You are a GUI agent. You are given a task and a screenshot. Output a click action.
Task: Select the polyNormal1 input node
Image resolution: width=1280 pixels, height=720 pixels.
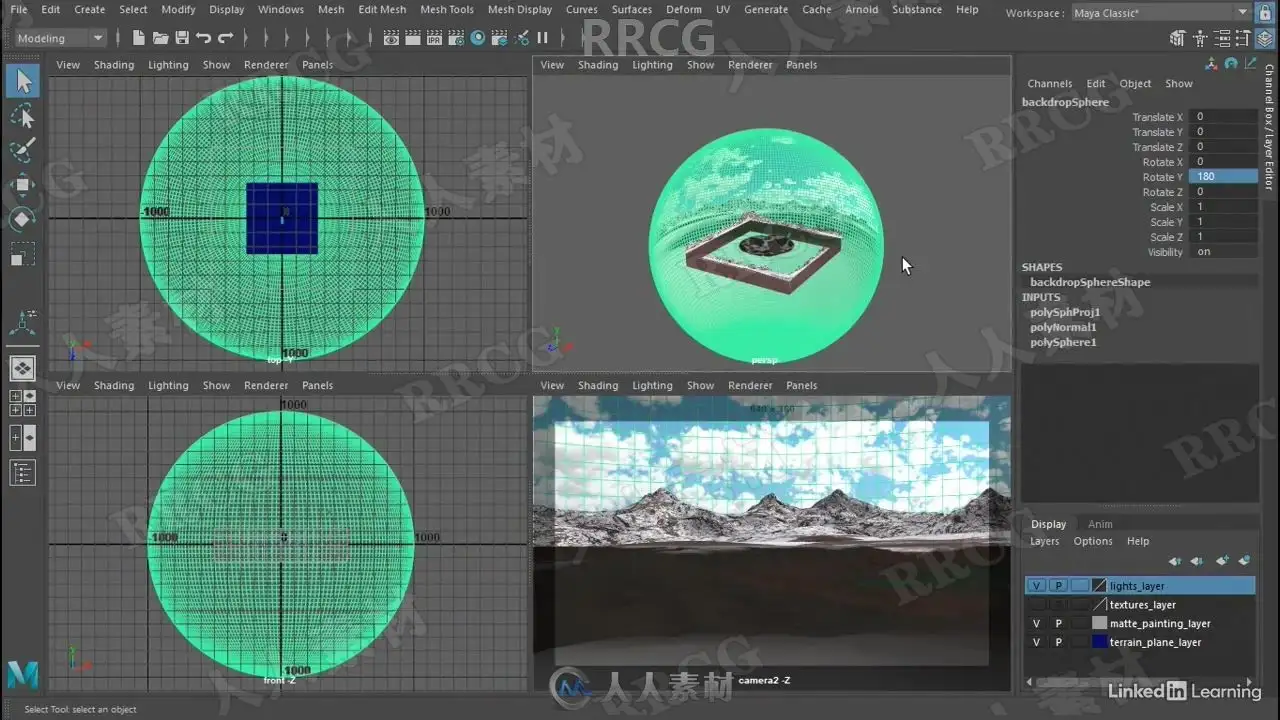point(1063,327)
